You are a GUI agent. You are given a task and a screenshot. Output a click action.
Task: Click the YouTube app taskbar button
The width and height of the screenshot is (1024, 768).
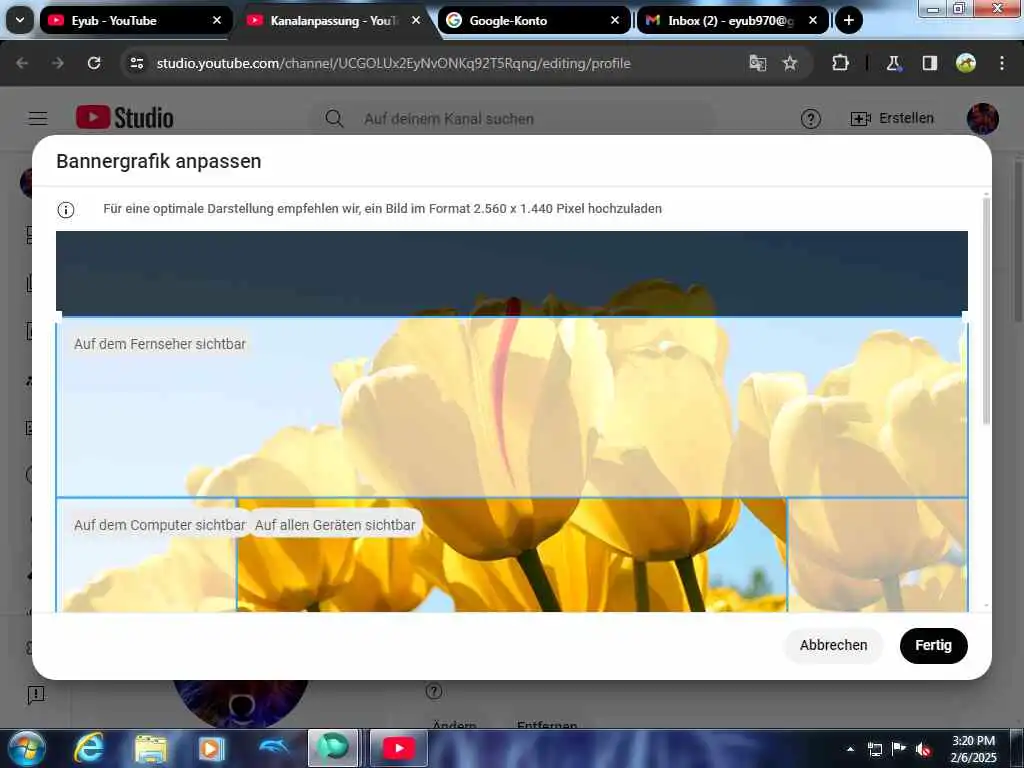point(399,748)
